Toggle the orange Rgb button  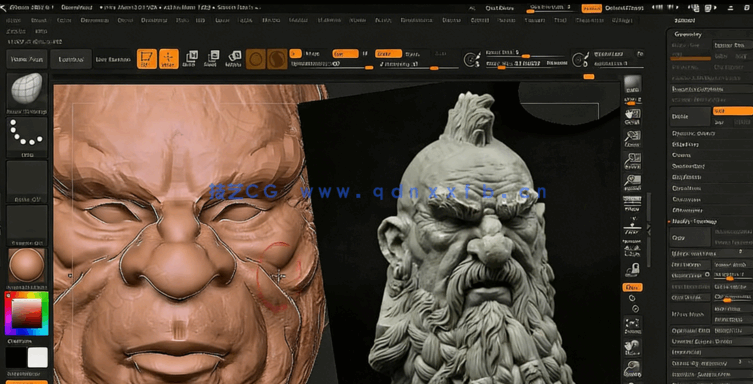[345, 54]
